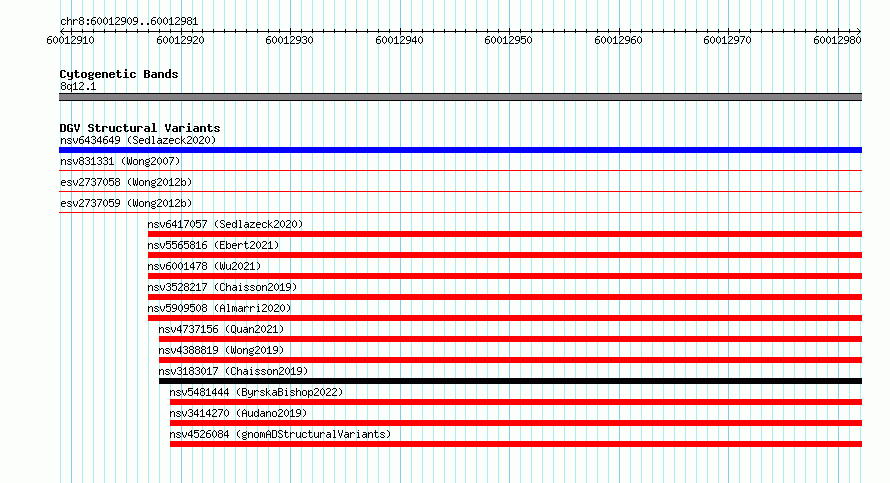The width and height of the screenshot is (890, 483).
Task: Click the chr8:60012909..60012981 region label
Action: point(129,22)
